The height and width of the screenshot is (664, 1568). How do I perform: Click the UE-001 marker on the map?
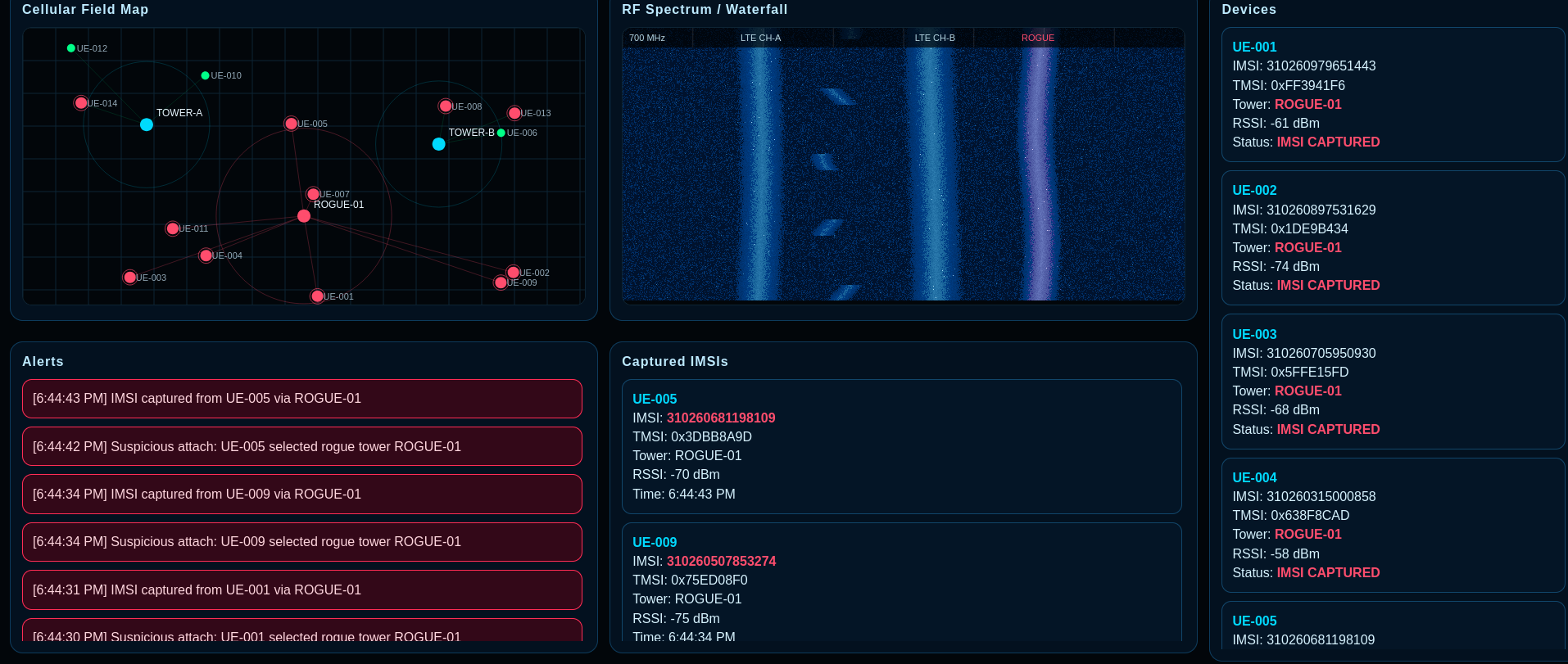(317, 296)
